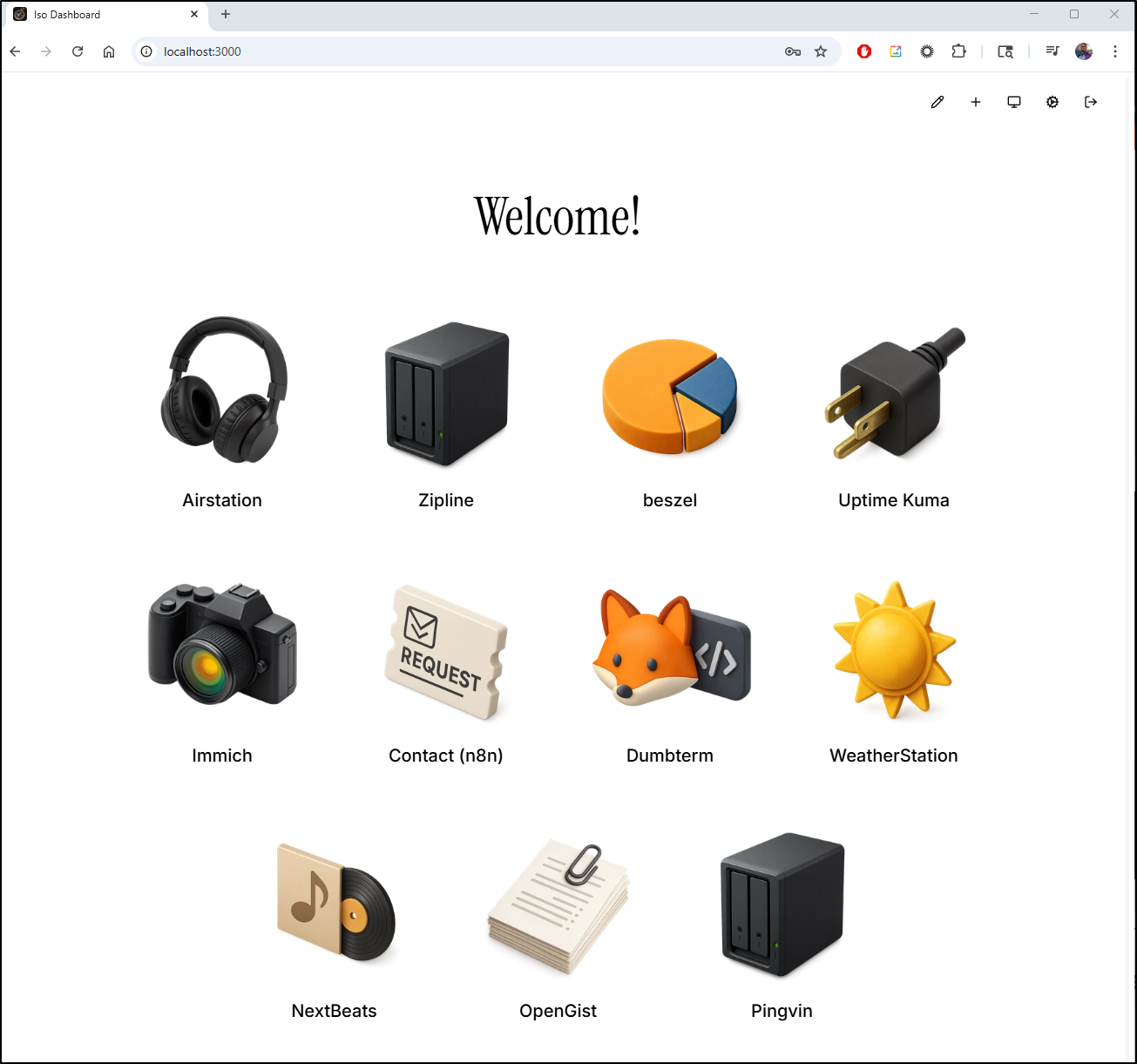Click the beszel label

coord(670,500)
